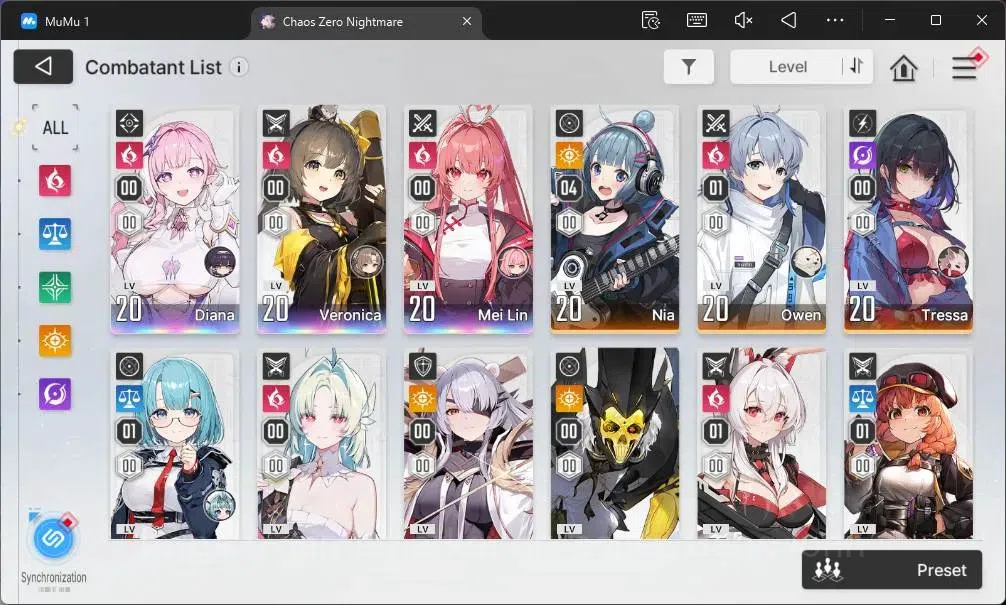Go back using the Combatant List arrow
1006x605 pixels.
click(43, 67)
